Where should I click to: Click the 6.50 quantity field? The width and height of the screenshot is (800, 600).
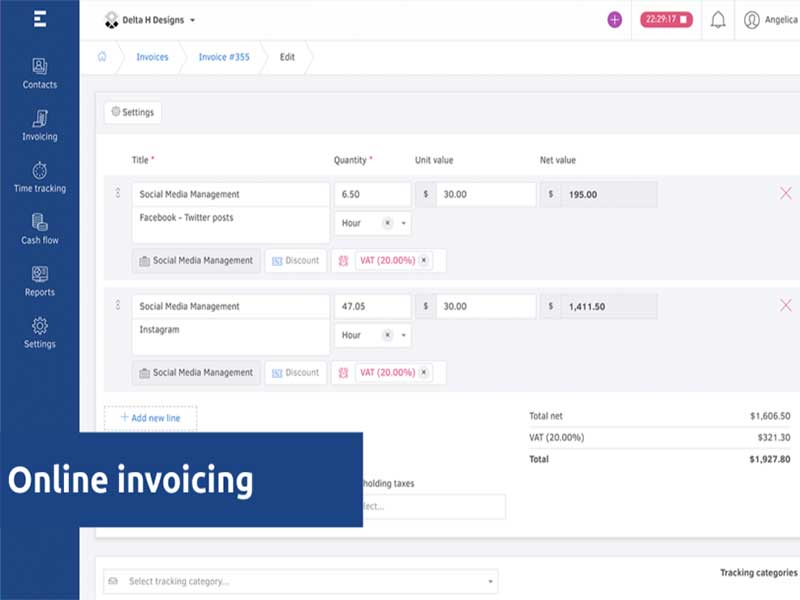pyautogui.click(x=372, y=194)
